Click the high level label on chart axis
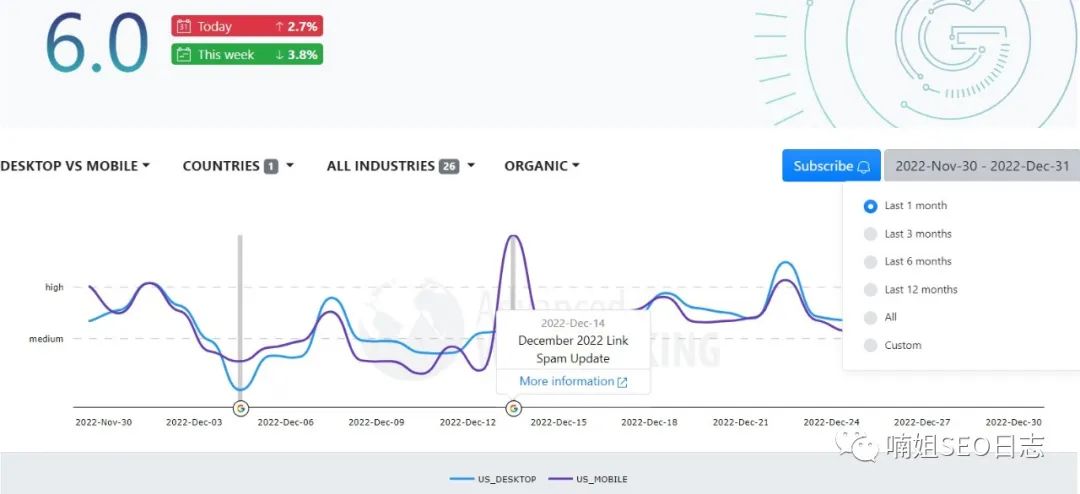 pyautogui.click(x=54, y=287)
